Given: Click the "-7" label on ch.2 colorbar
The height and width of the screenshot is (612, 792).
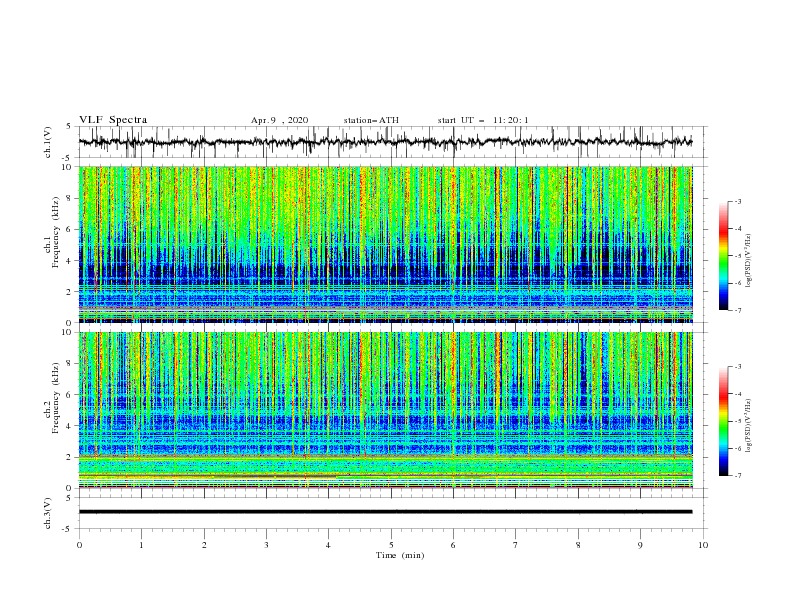Looking at the screenshot, I should click(738, 475).
